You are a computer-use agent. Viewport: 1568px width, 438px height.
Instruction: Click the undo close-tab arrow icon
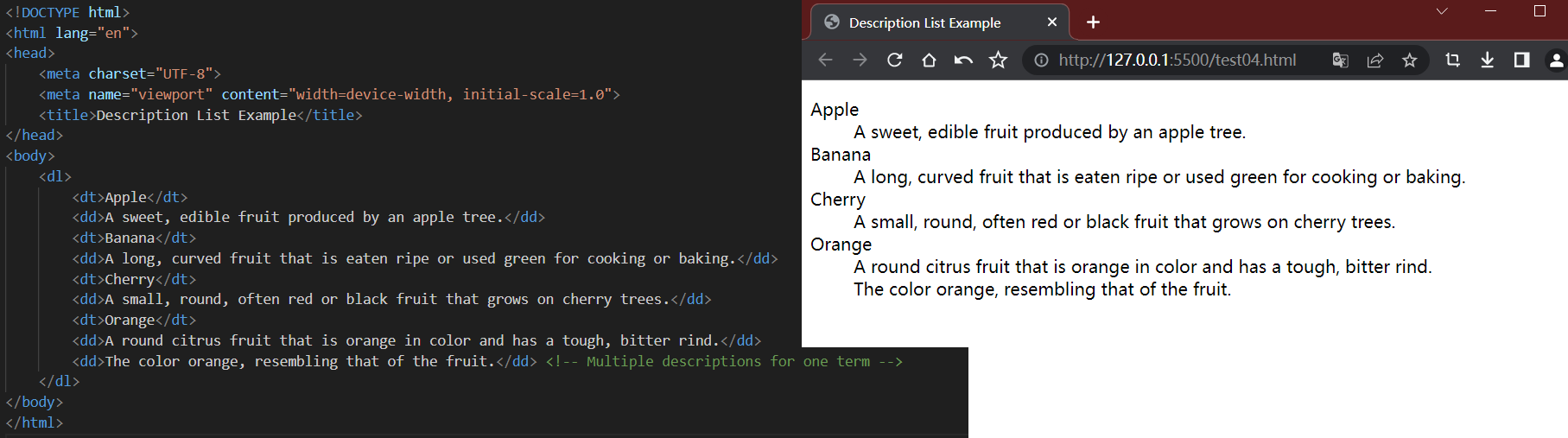click(963, 60)
